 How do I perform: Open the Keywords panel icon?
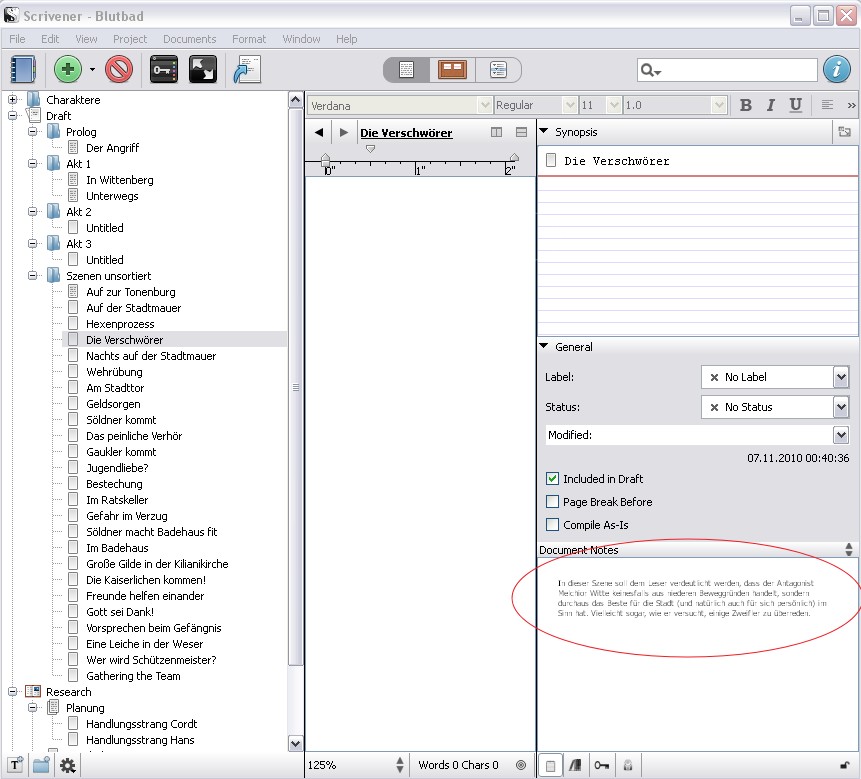[164, 69]
